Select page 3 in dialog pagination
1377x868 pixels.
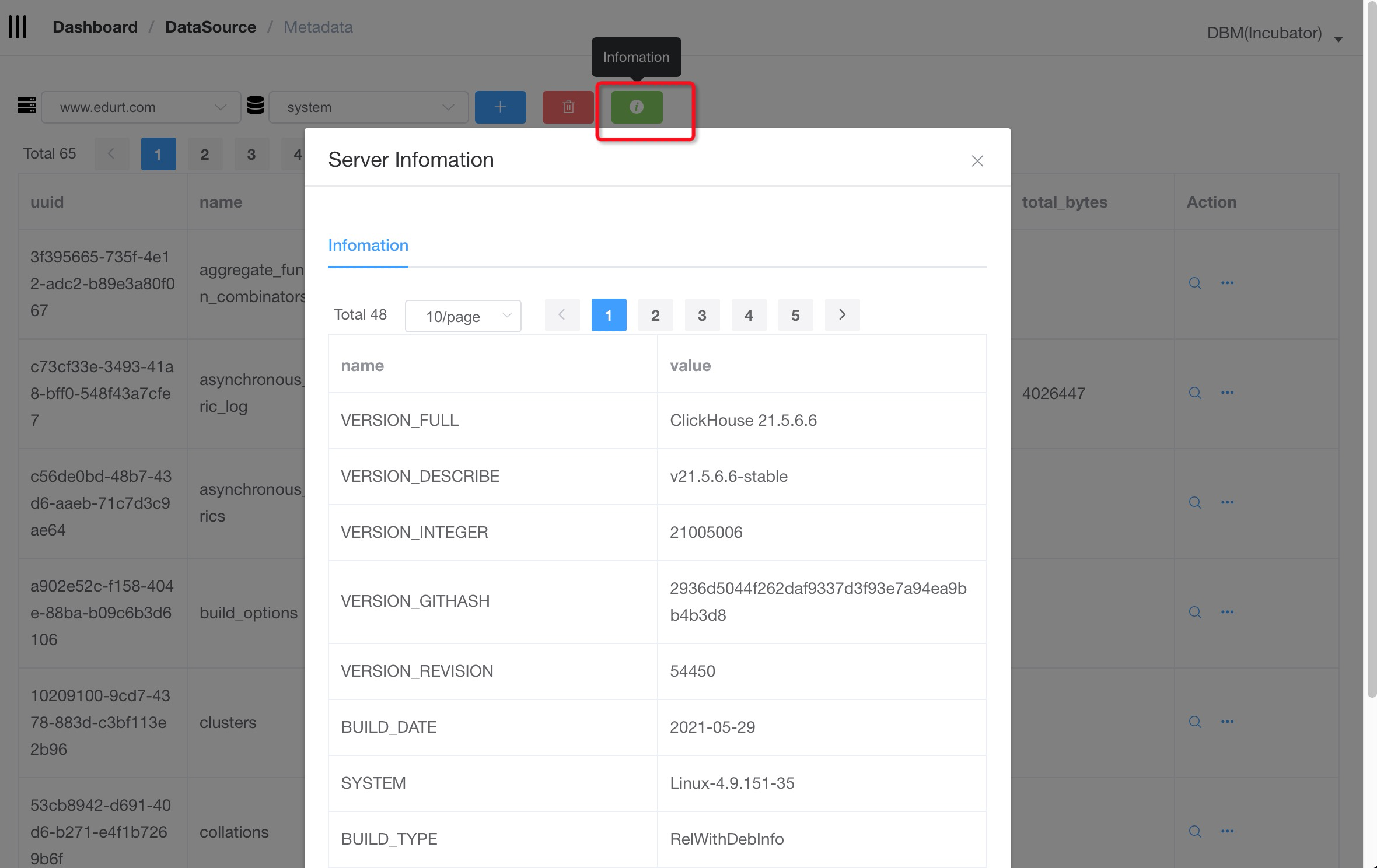[702, 315]
